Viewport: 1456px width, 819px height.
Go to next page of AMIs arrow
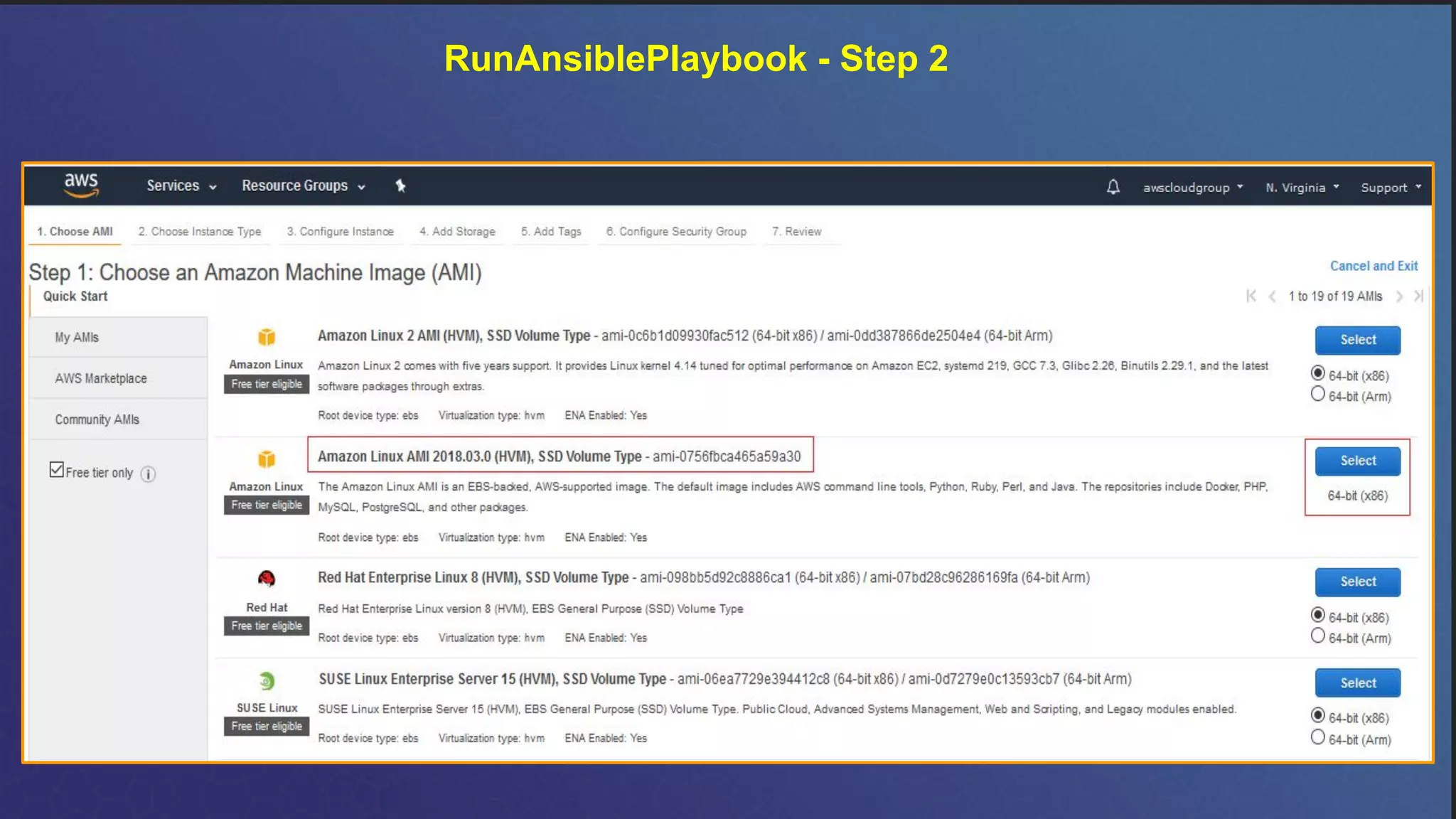pos(1399,296)
